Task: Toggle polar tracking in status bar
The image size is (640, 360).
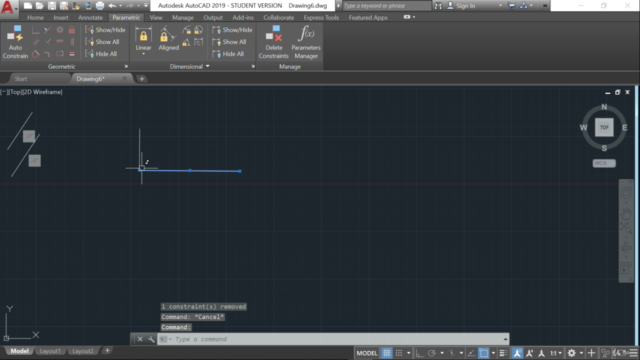Action: [432, 353]
